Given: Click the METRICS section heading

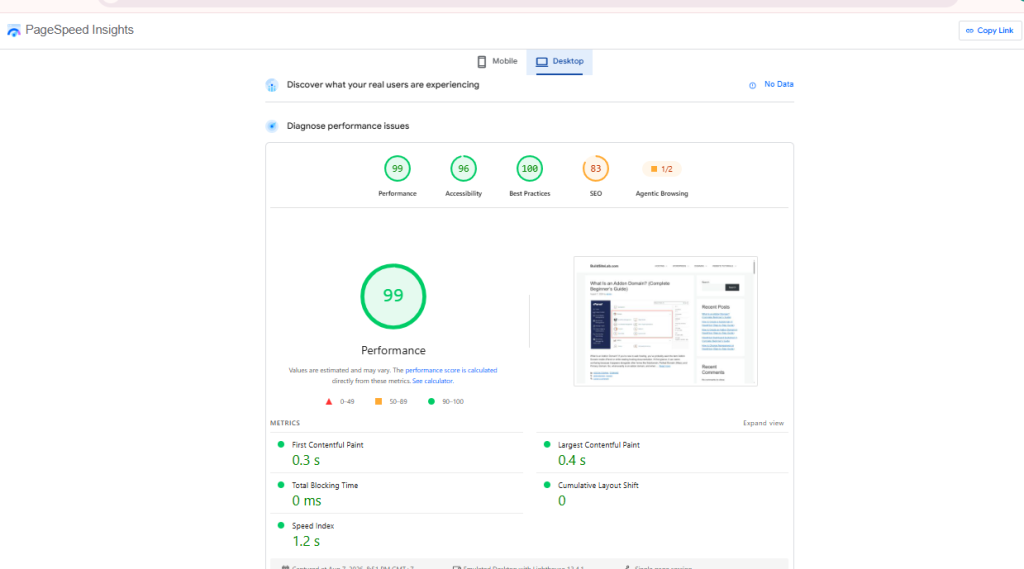Looking at the screenshot, I should (x=285, y=423).
